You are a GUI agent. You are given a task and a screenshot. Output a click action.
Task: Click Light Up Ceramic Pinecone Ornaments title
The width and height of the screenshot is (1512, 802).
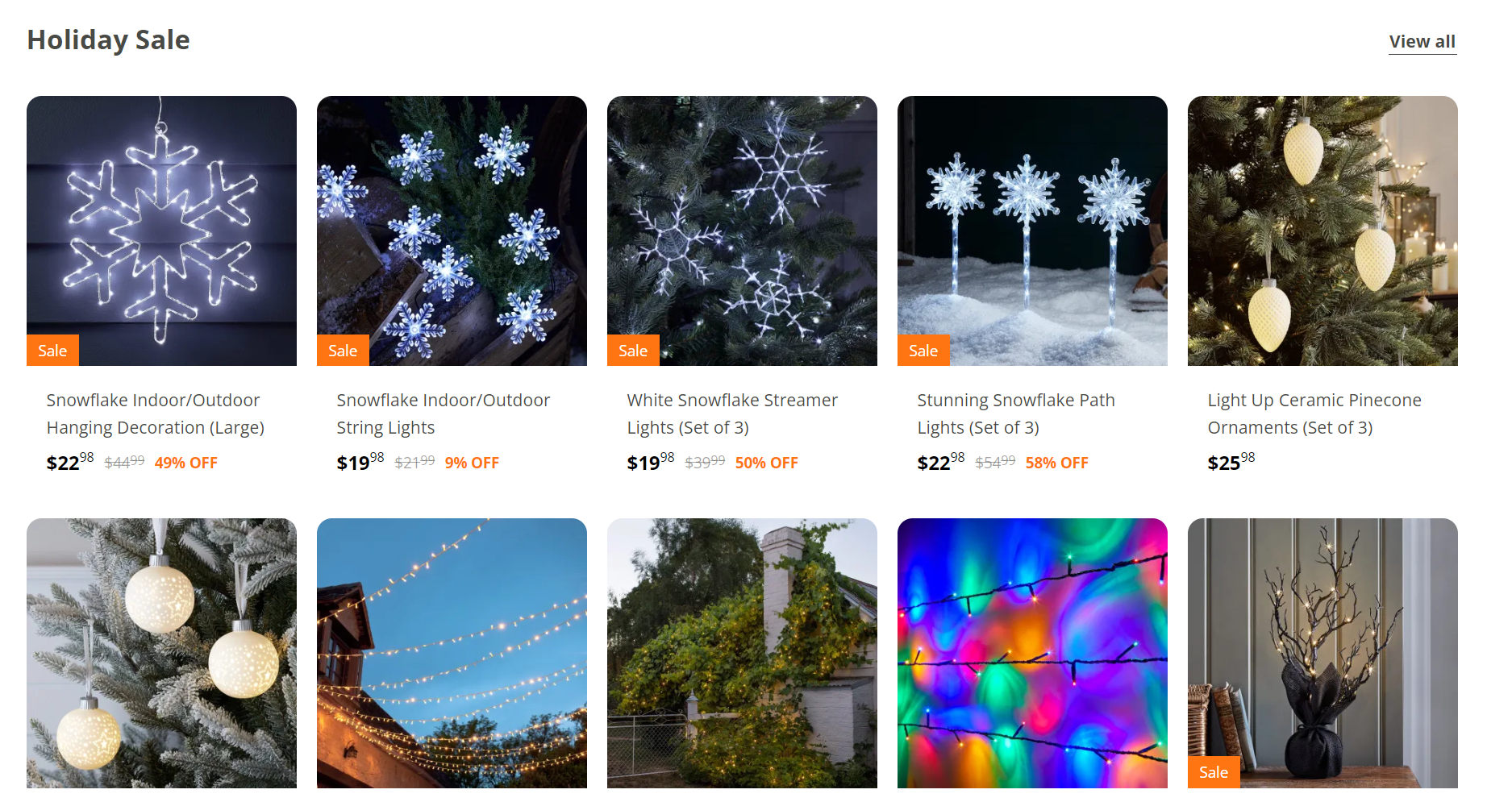tap(1314, 413)
